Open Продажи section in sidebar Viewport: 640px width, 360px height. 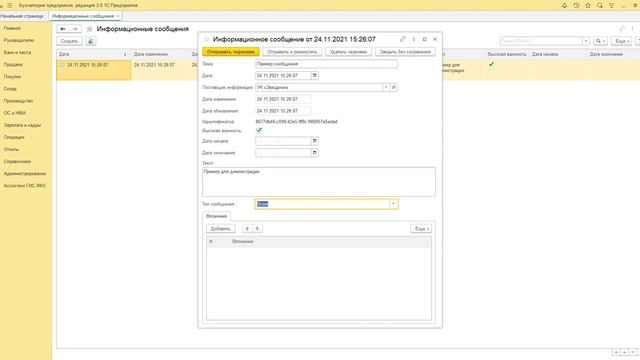(x=13, y=64)
